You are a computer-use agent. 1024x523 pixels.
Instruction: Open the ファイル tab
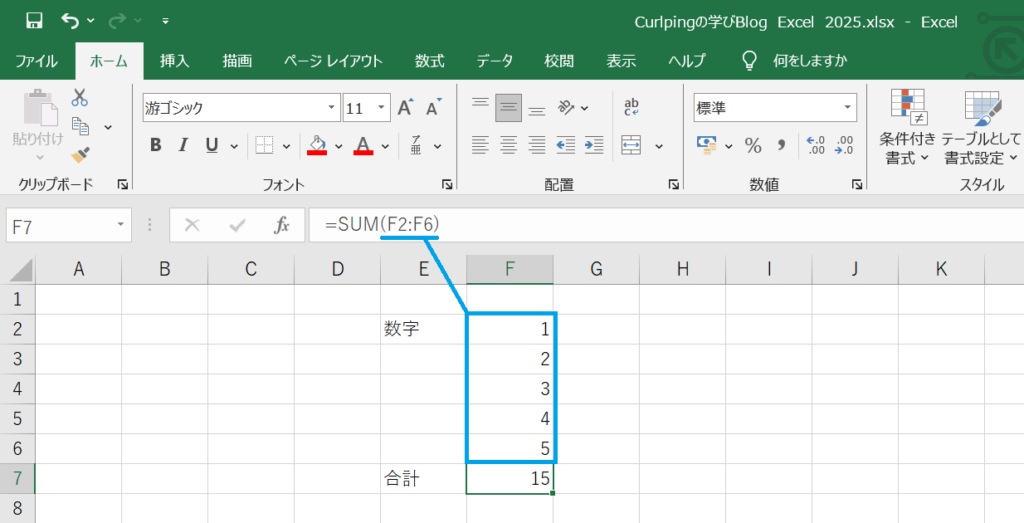pos(36,61)
